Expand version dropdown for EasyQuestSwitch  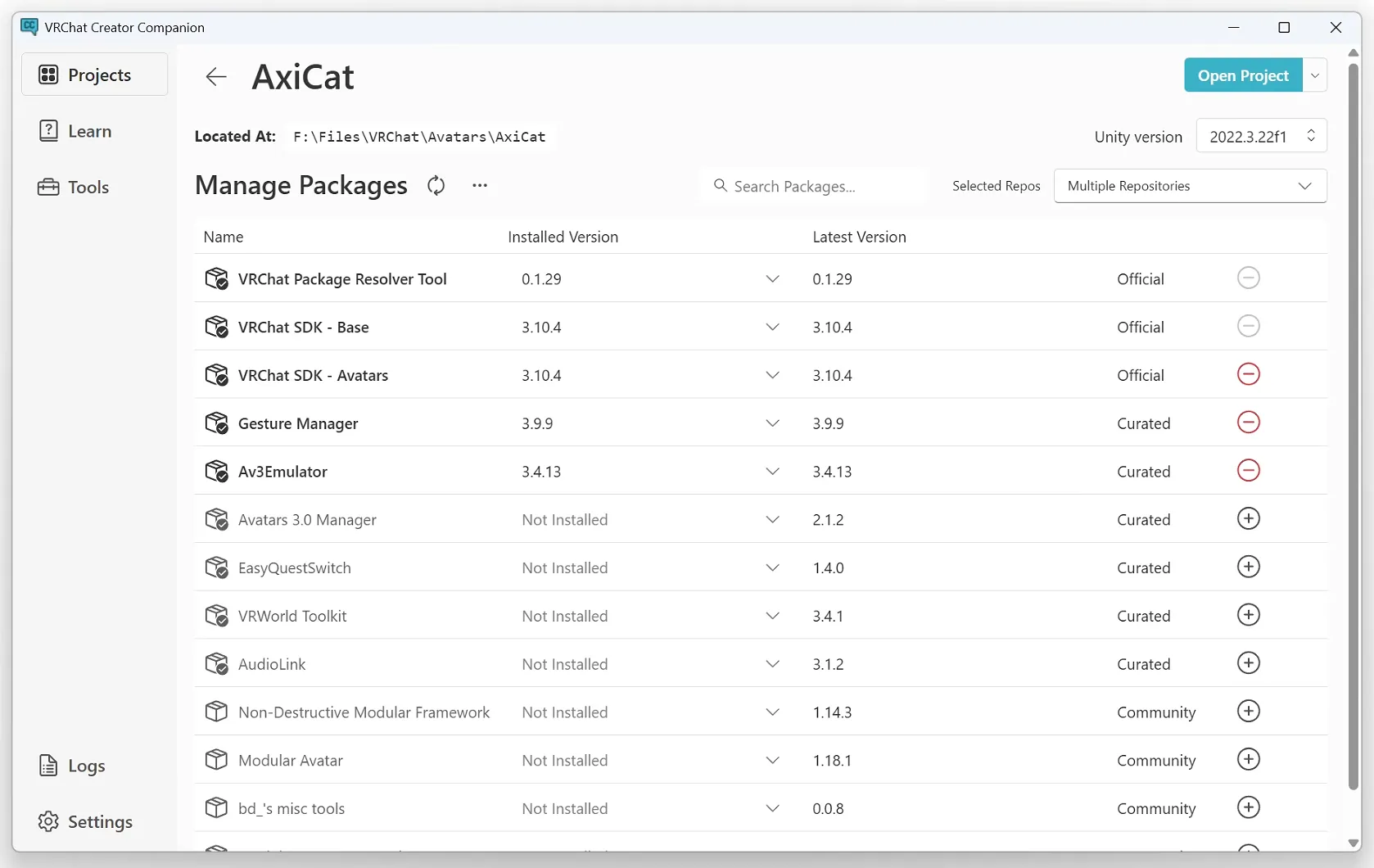pyautogui.click(x=772, y=567)
